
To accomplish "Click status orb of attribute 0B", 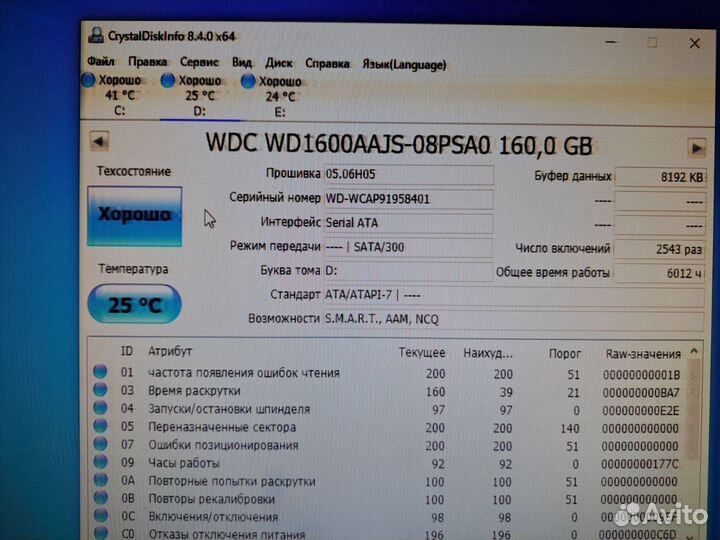I will [100, 497].
